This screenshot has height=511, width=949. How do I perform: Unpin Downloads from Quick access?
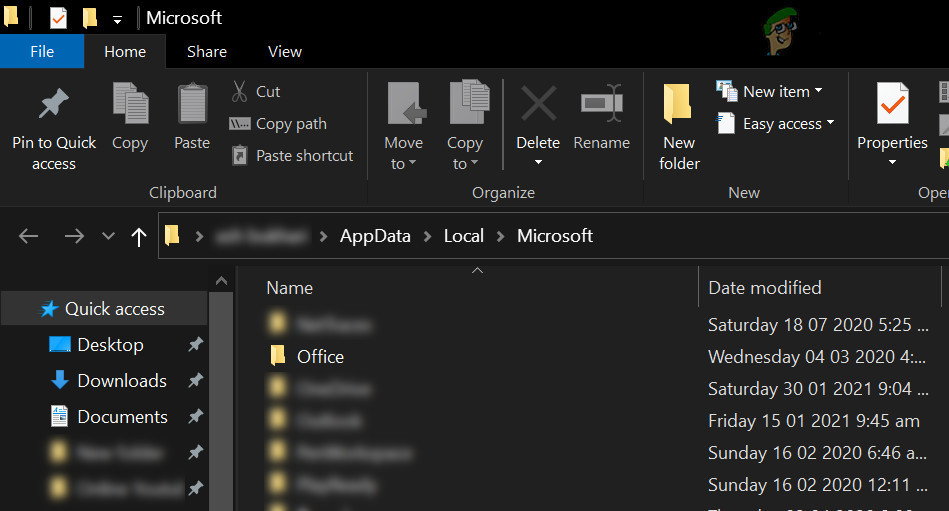click(x=196, y=381)
